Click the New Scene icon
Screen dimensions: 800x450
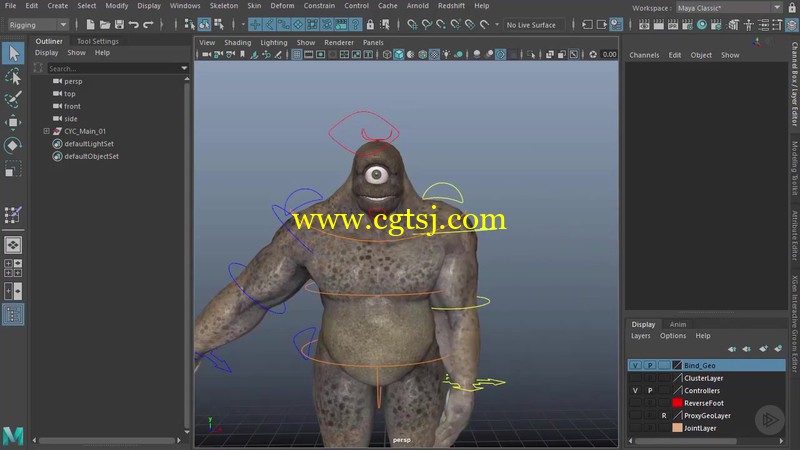(90, 24)
